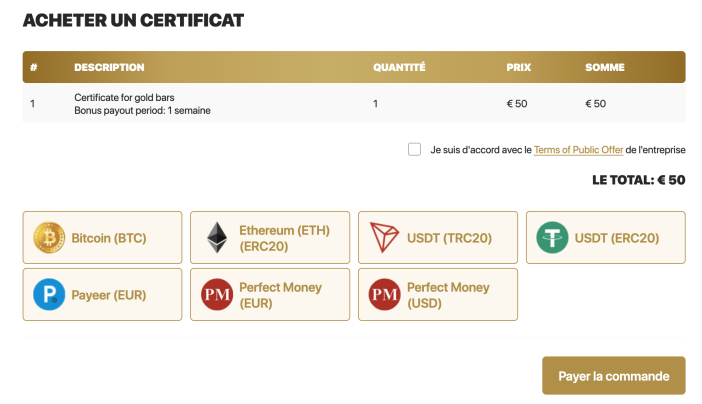Click the Description column header
The height and width of the screenshot is (404, 702).
[x=109, y=67]
